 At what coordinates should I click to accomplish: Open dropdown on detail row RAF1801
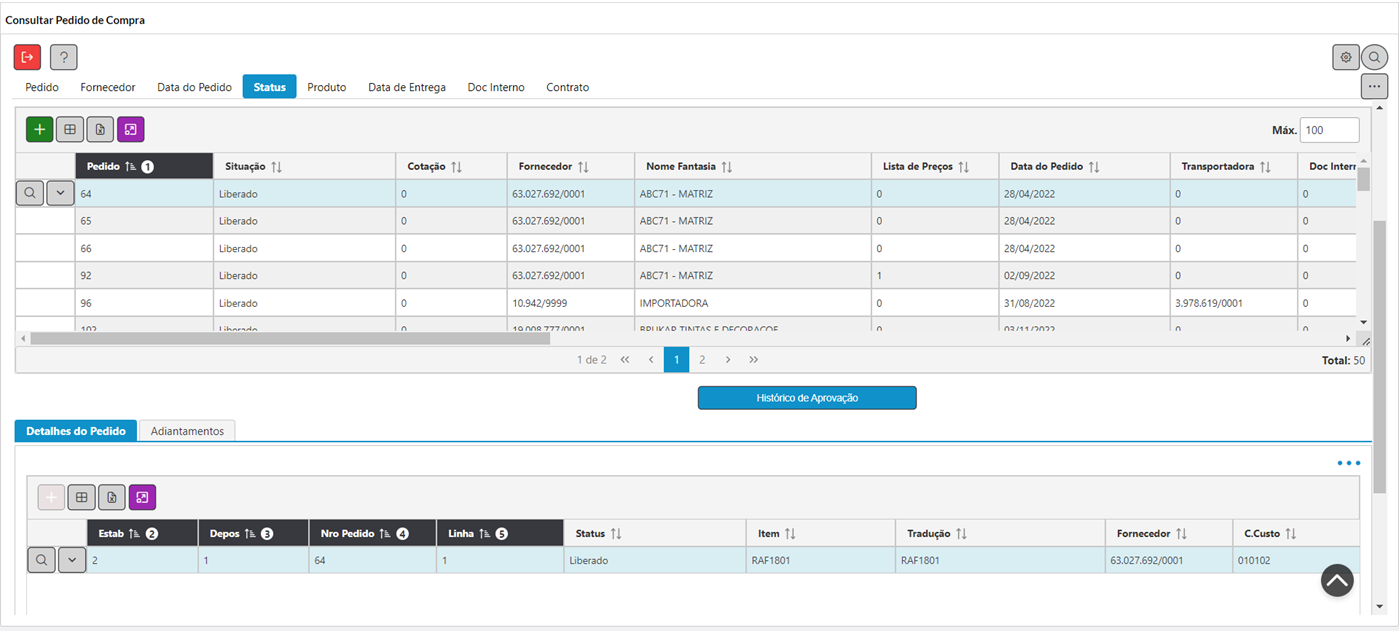click(72, 560)
